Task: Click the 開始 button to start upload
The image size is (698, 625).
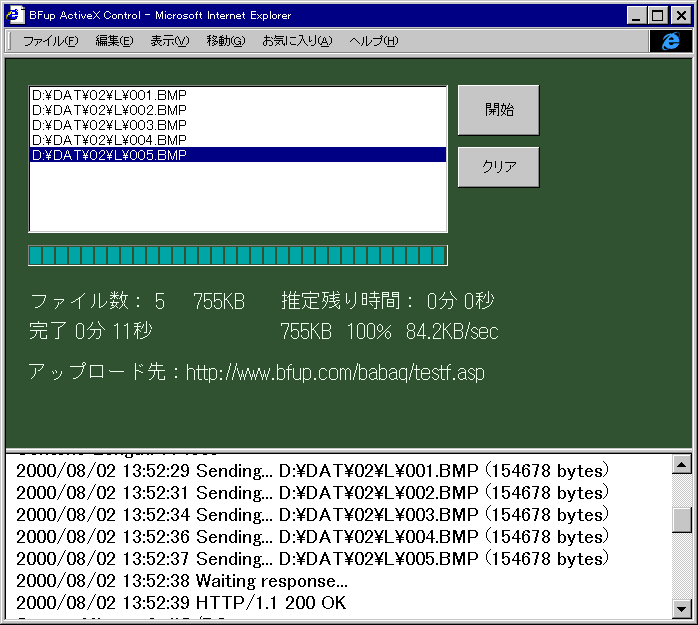Action: click(x=499, y=110)
